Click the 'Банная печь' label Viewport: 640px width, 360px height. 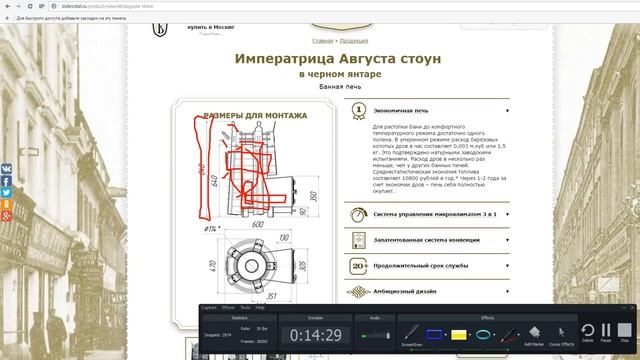tap(340, 87)
